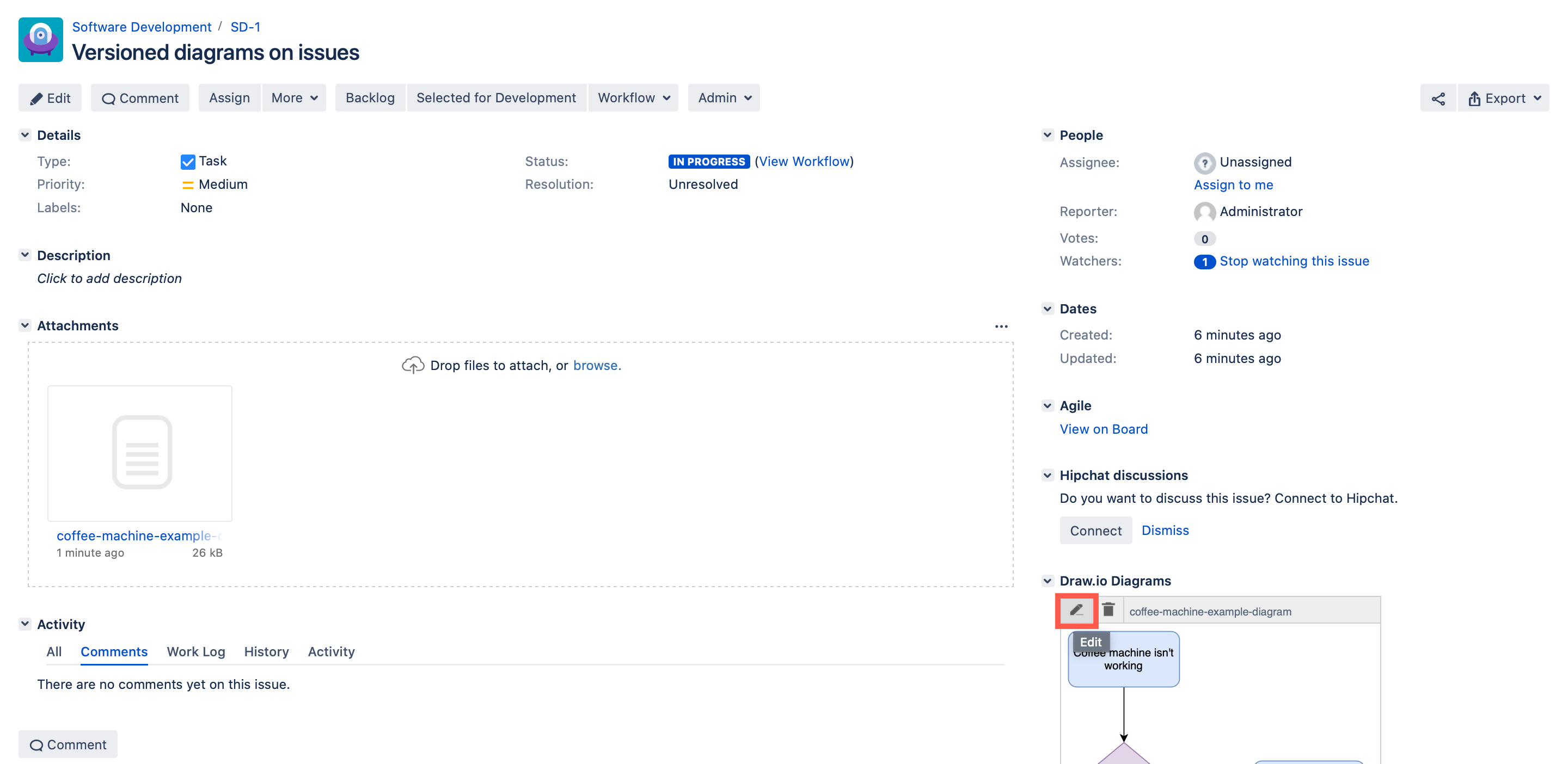Open the Workflow dropdown
The image size is (1568, 764).
coord(633,97)
